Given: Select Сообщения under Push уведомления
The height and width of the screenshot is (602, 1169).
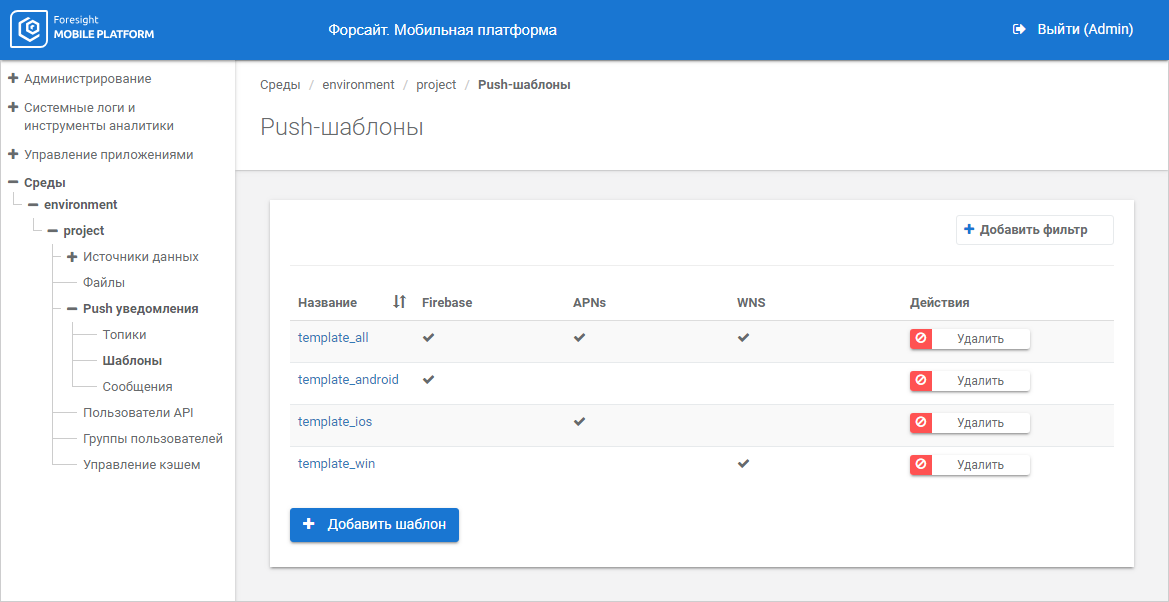Looking at the screenshot, I should point(137,387).
